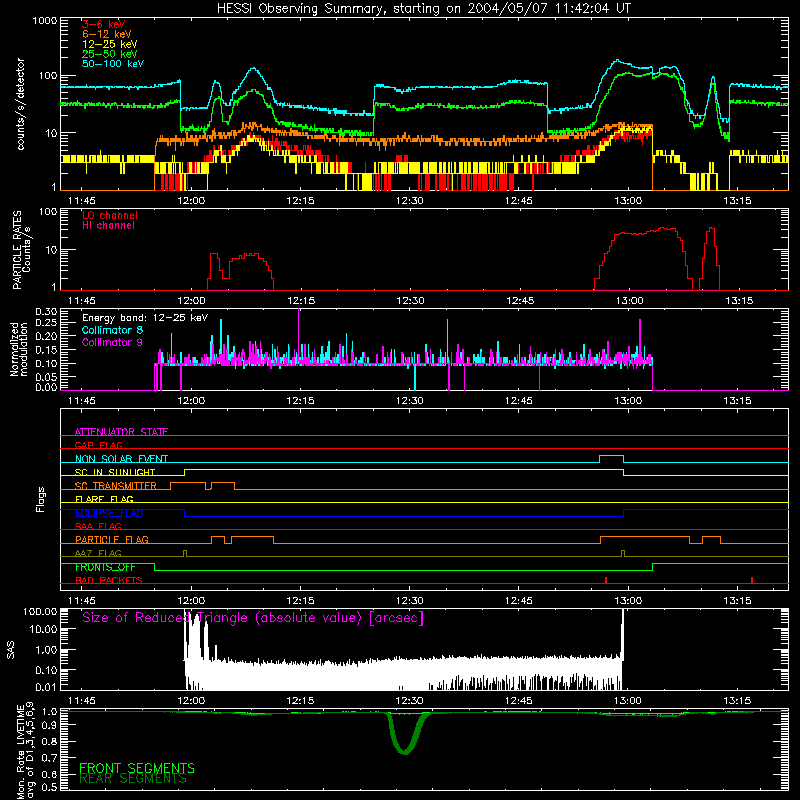Click the counts/s/detector axis label

click(20, 104)
